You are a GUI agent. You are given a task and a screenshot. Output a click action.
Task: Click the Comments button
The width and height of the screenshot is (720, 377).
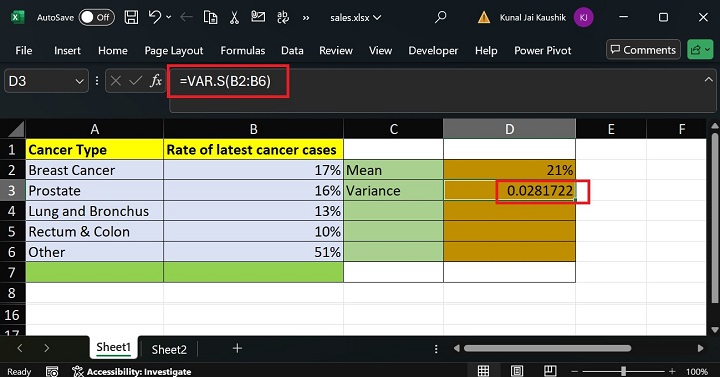pos(643,50)
